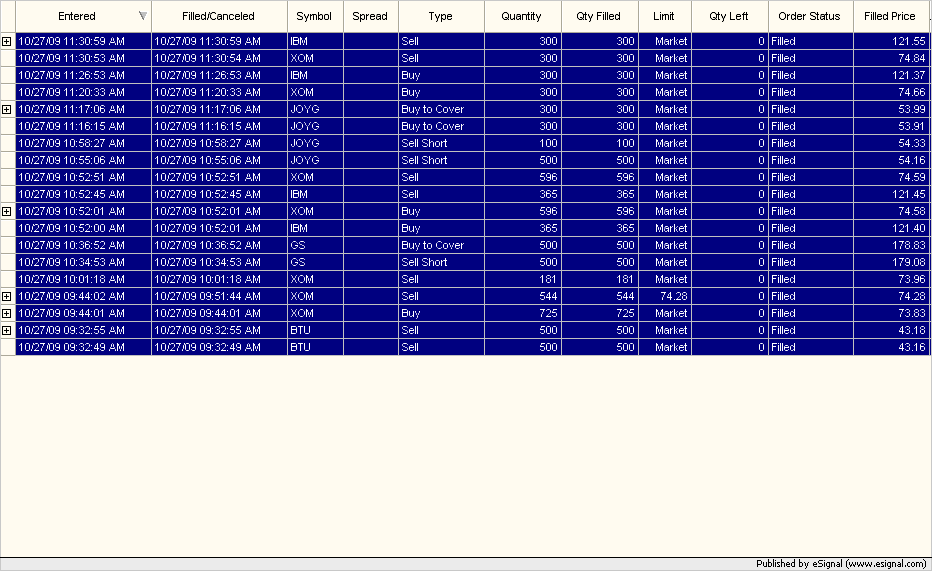Select entered time 10/27/09 10:55:06 AM

point(83,160)
